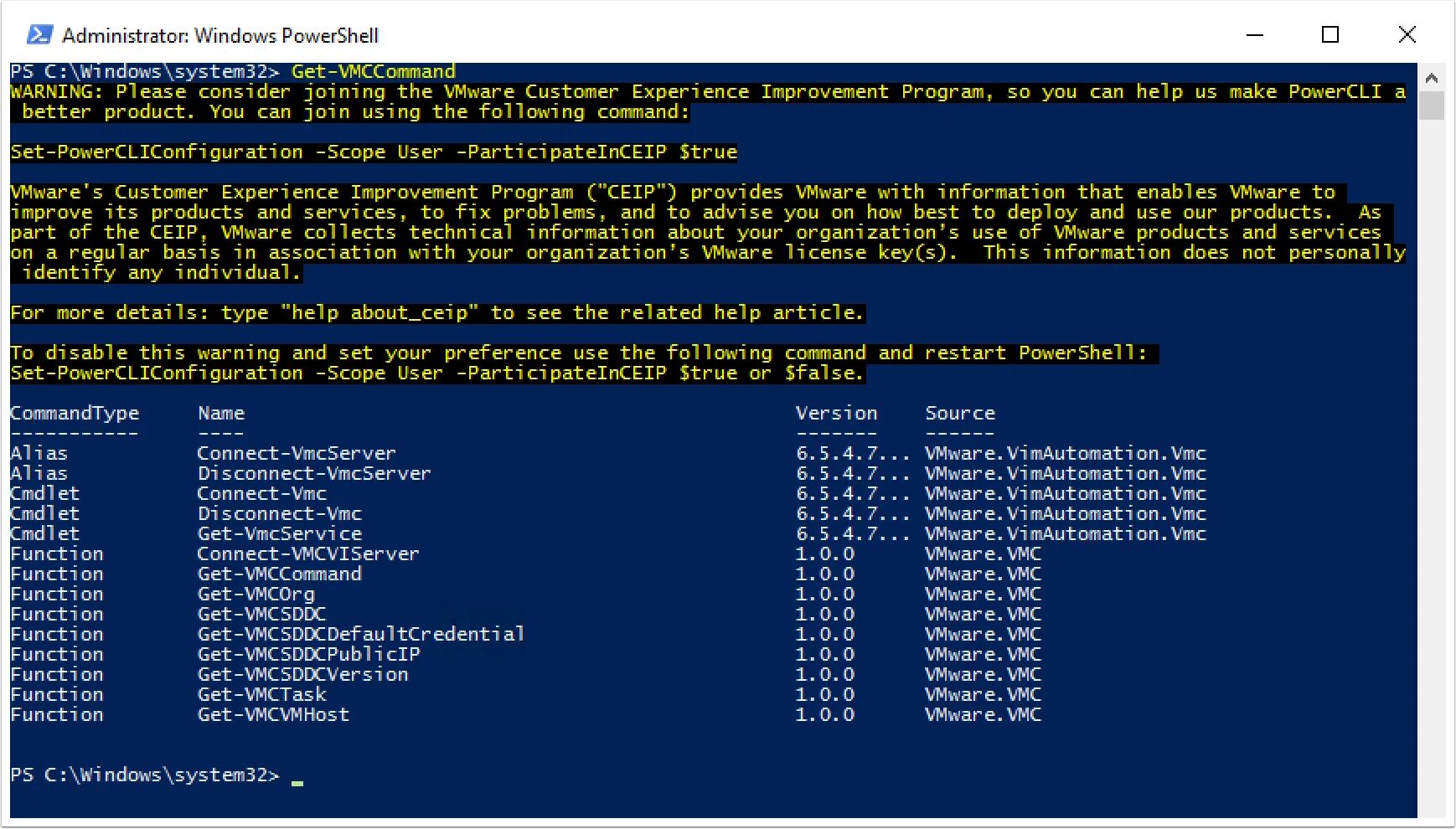Image resolution: width=1456 pixels, height=829 pixels.
Task: Click the PowerShell icon in the title bar
Action: tap(39, 35)
